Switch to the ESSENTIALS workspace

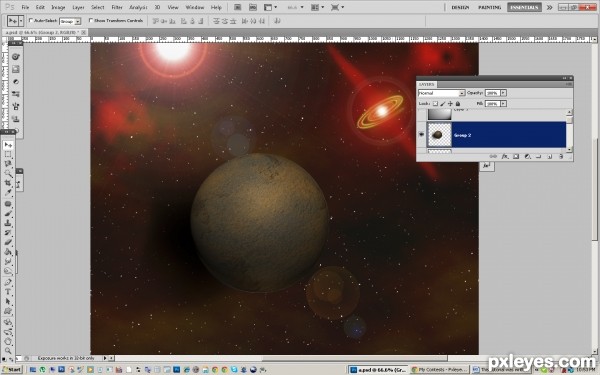point(524,7)
